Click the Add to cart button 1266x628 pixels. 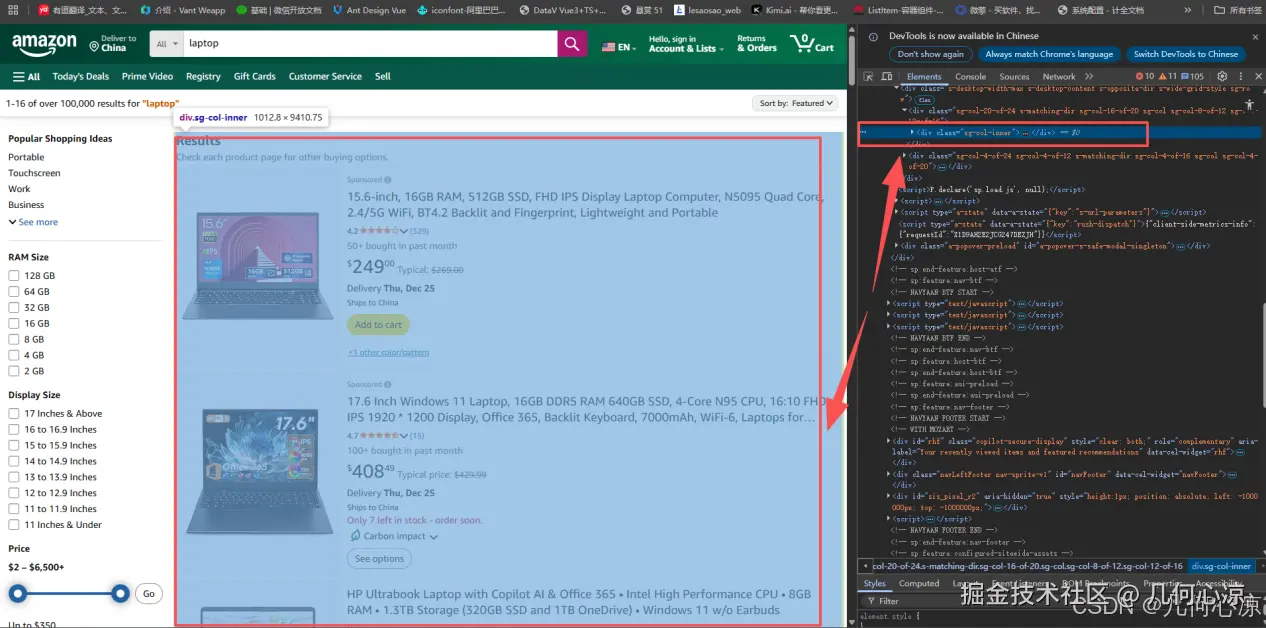click(x=378, y=324)
